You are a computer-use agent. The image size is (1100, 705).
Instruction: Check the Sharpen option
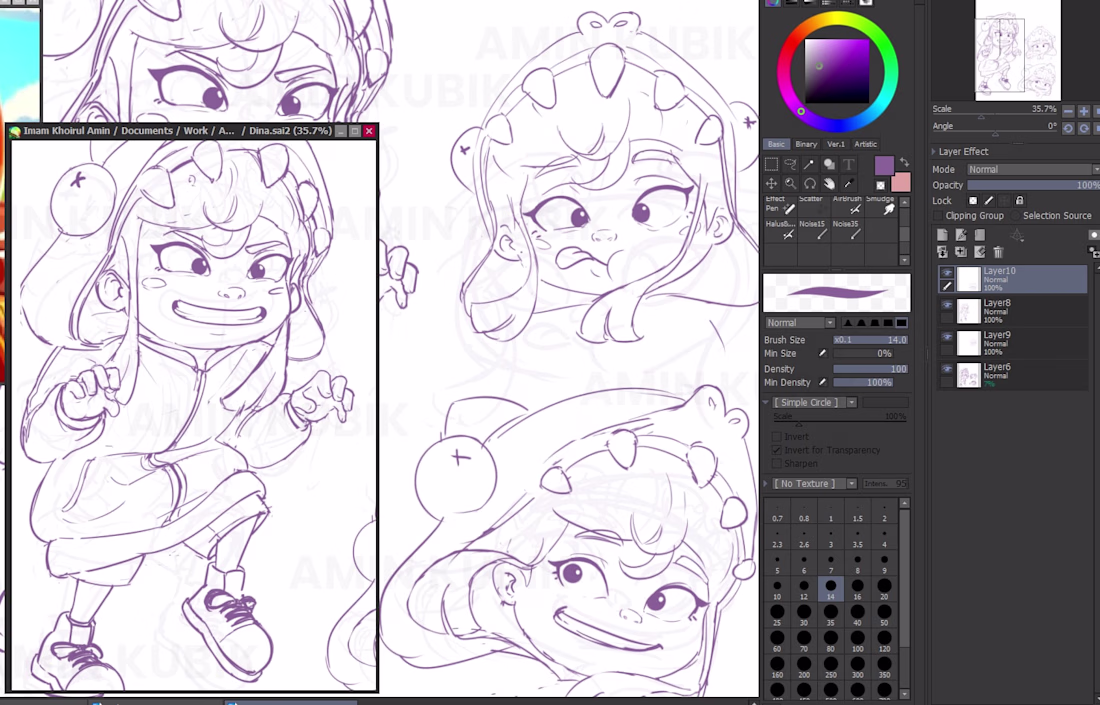tap(777, 464)
